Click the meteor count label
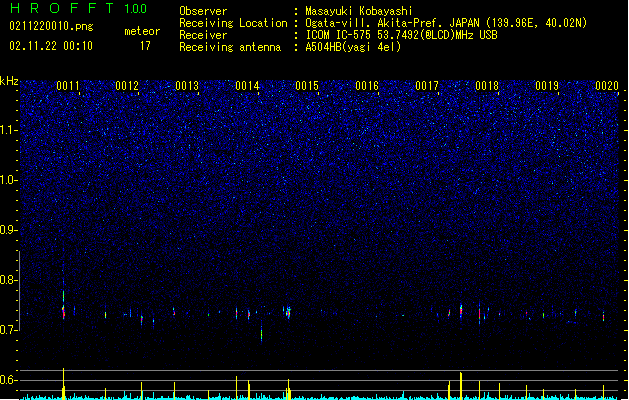 [x=142, y=31]
